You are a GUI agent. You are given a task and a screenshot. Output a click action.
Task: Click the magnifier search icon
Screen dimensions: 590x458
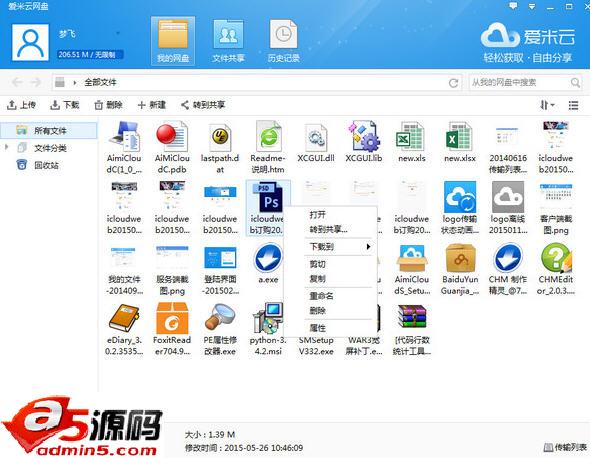tap(575, 82)
